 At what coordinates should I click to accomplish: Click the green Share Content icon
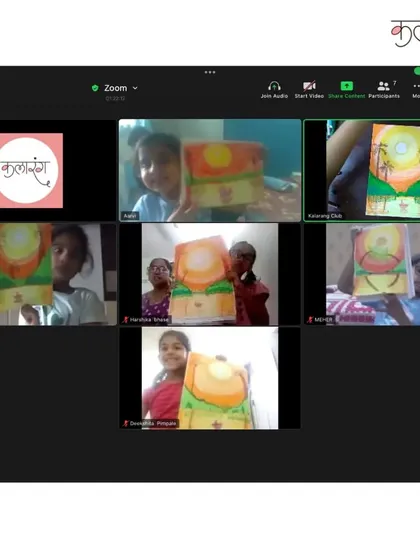tap(346, 86)
